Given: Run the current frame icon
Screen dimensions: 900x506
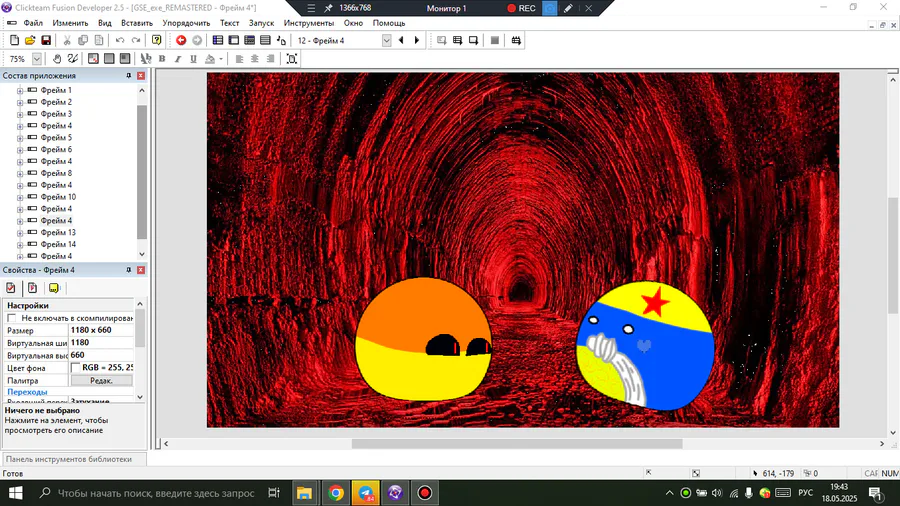Looking at the screenshot, I should point(473,40).
